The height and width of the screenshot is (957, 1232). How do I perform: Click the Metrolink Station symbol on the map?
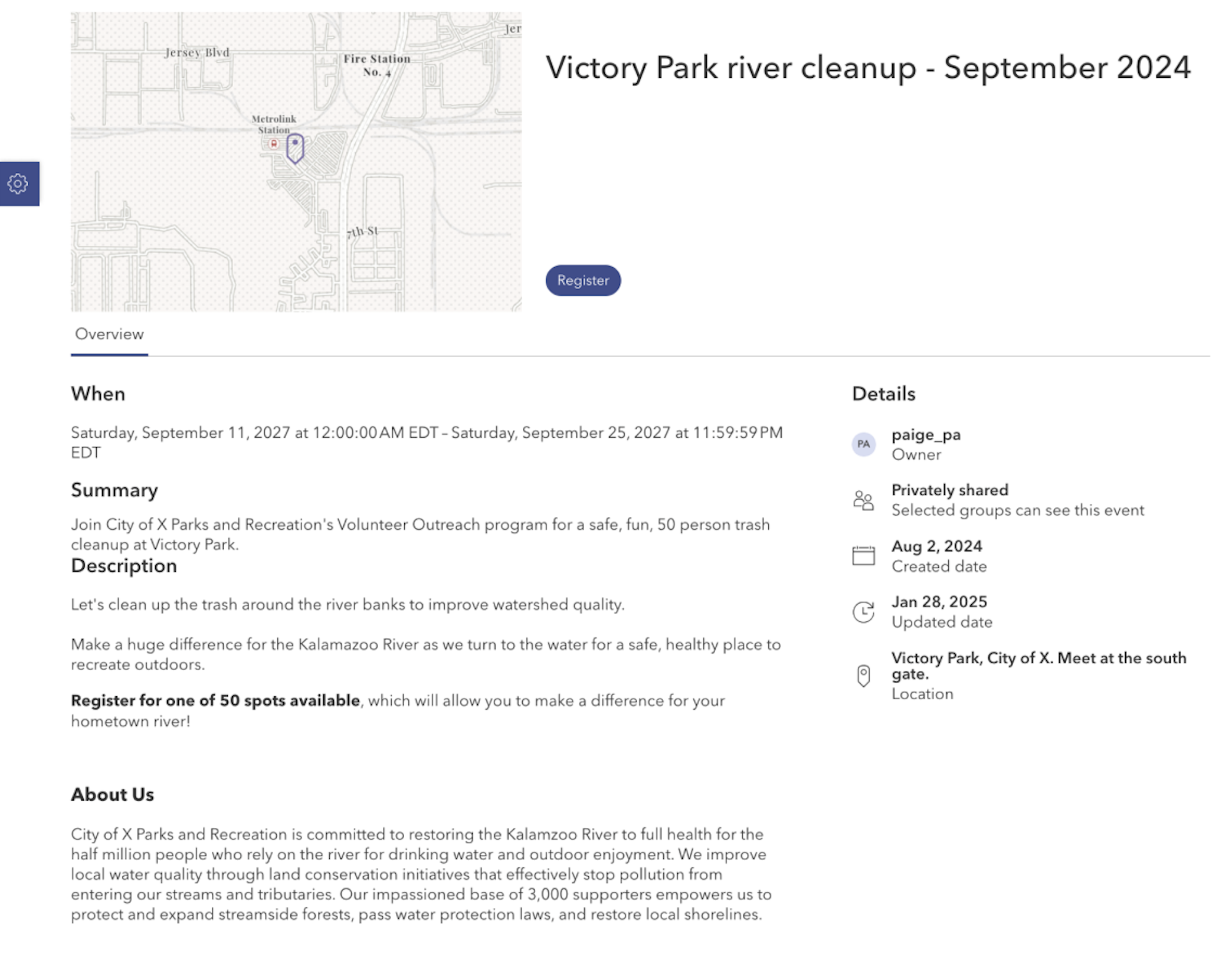[273, 143]
